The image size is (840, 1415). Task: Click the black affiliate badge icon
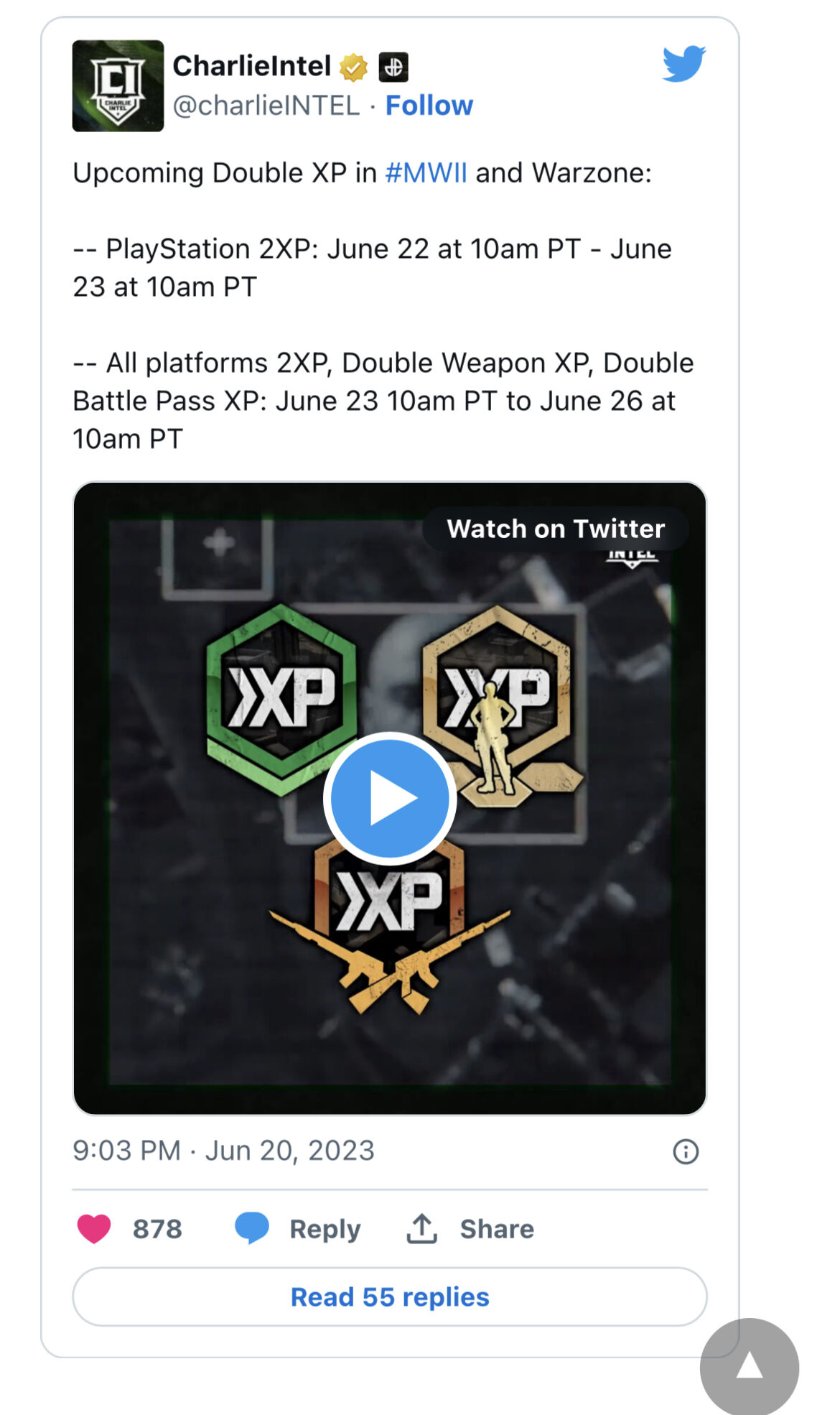pos(393,68)
